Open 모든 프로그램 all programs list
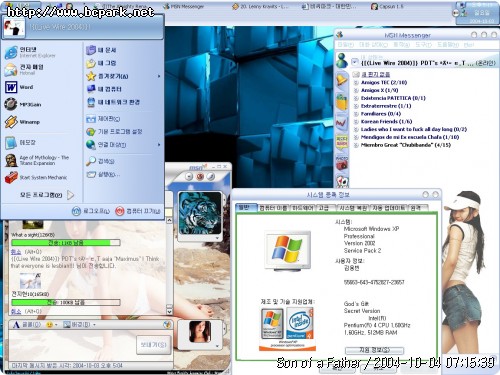The image size is (500, 375). 47,195
